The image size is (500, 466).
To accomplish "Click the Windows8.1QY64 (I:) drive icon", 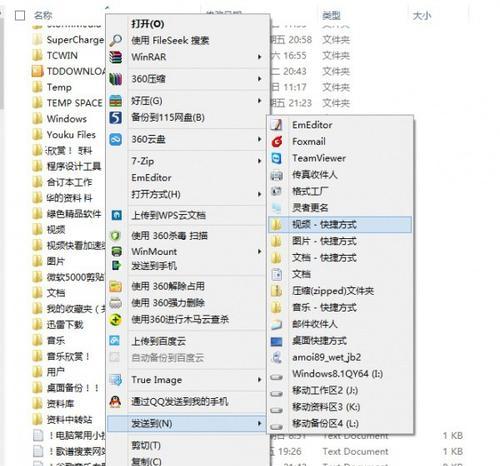I will 277,377.
